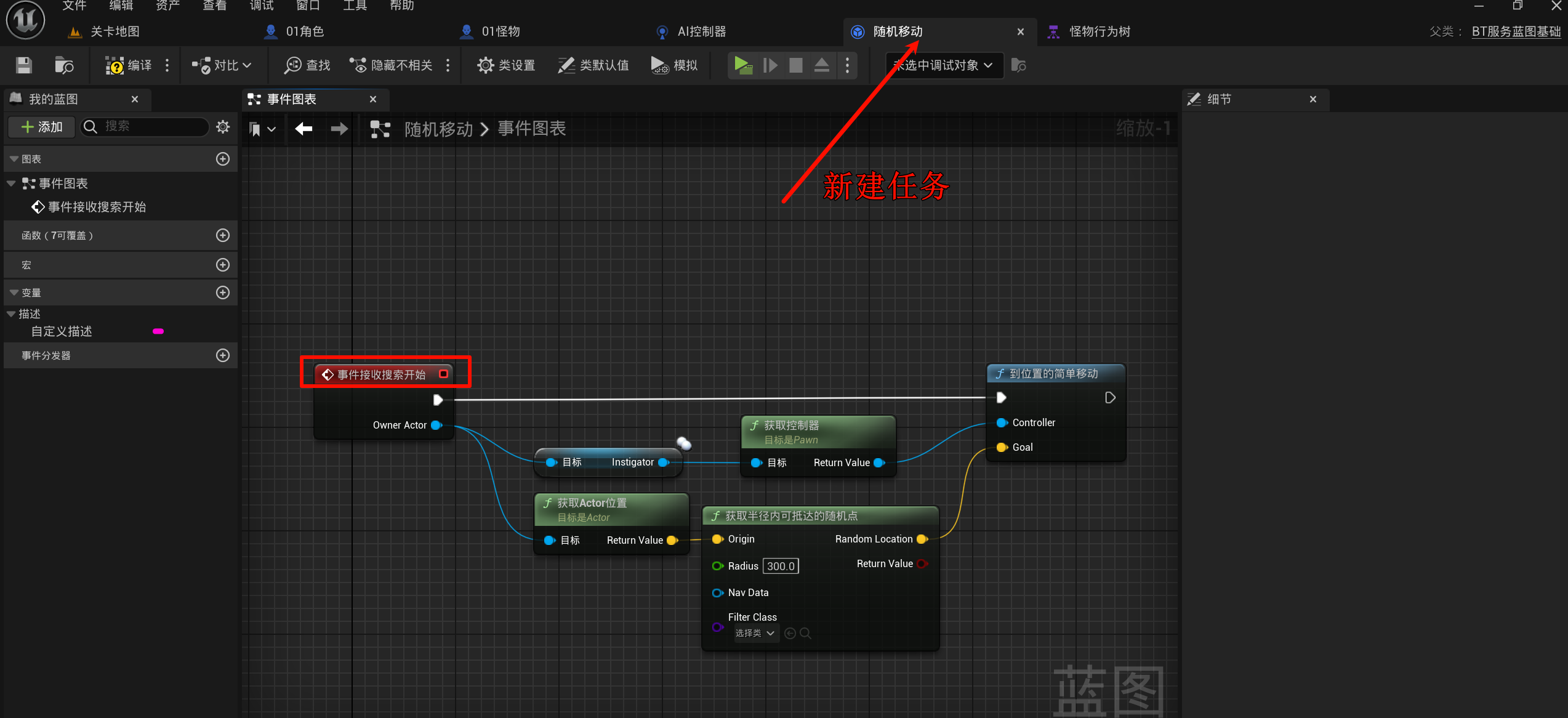The height and width of the screenshot is (718, 1568).
Task: Click the Radius 300.0 input field
Action: [x=781, y=566]
